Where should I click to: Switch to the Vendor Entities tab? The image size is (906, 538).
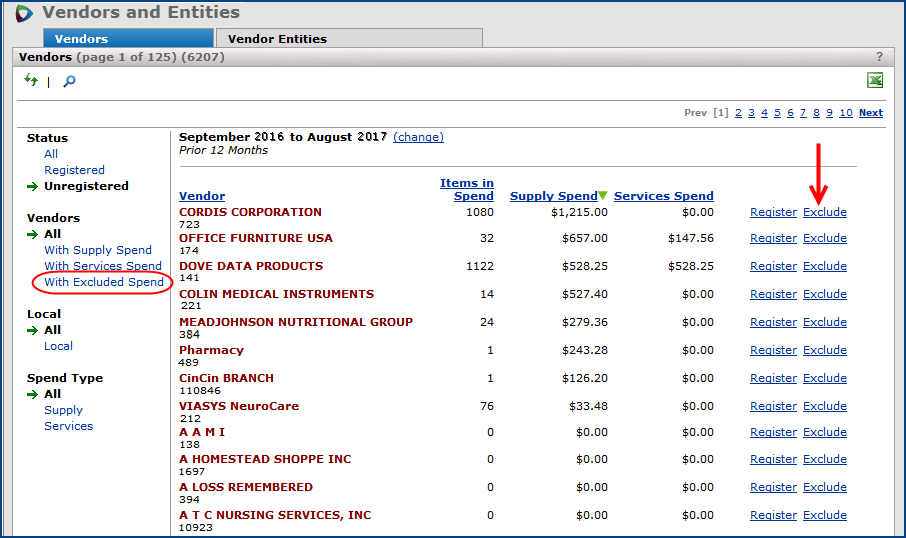point(277,39)
